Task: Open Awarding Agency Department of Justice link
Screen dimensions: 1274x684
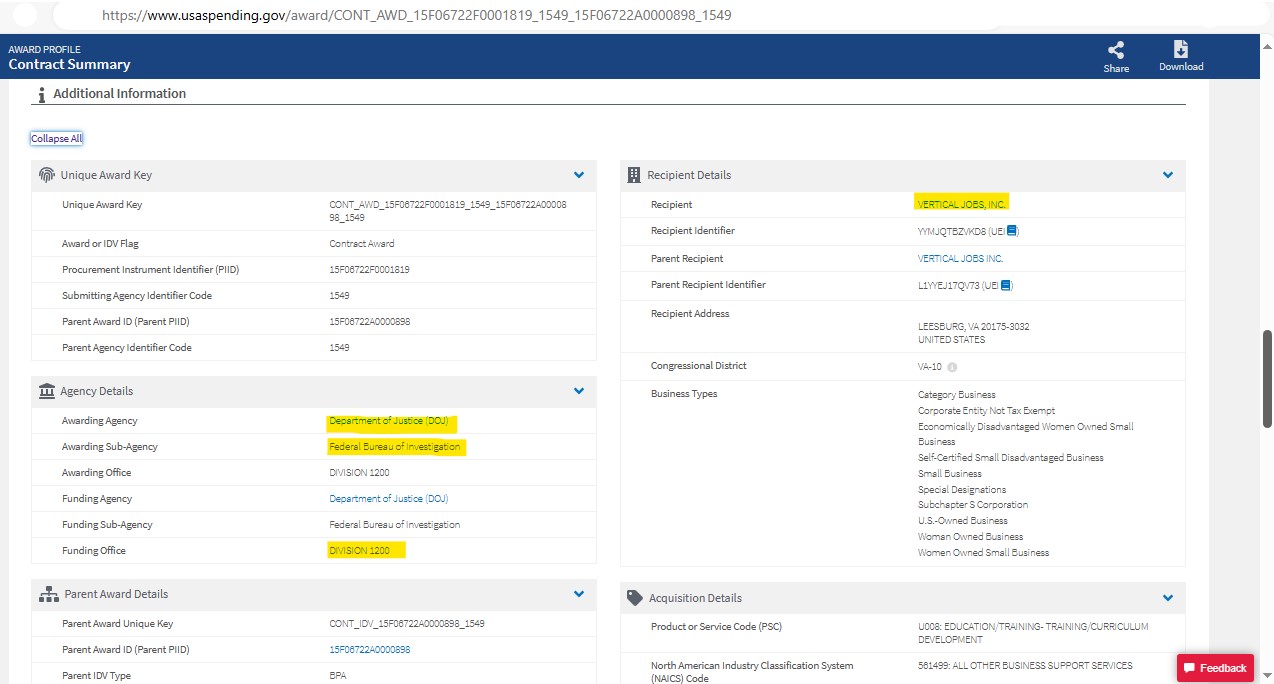Action: coord(389,421)
